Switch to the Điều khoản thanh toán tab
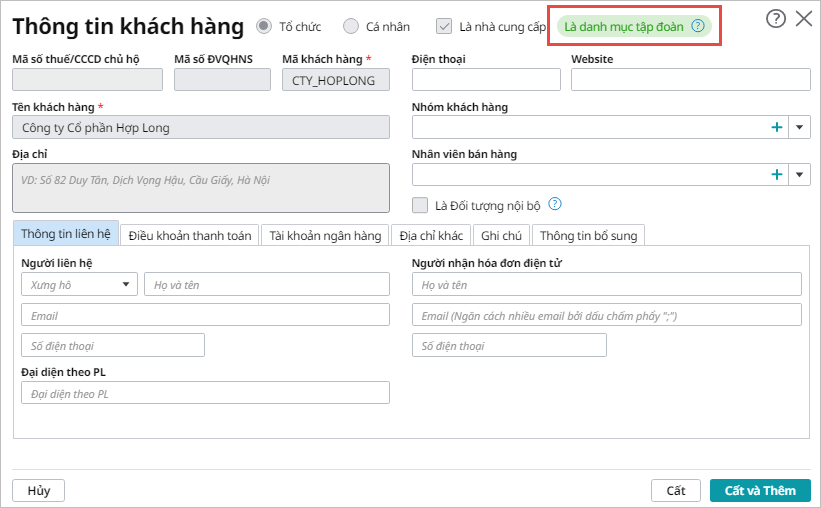Viewport: 821px width, 508px height. tap(190, 235)
